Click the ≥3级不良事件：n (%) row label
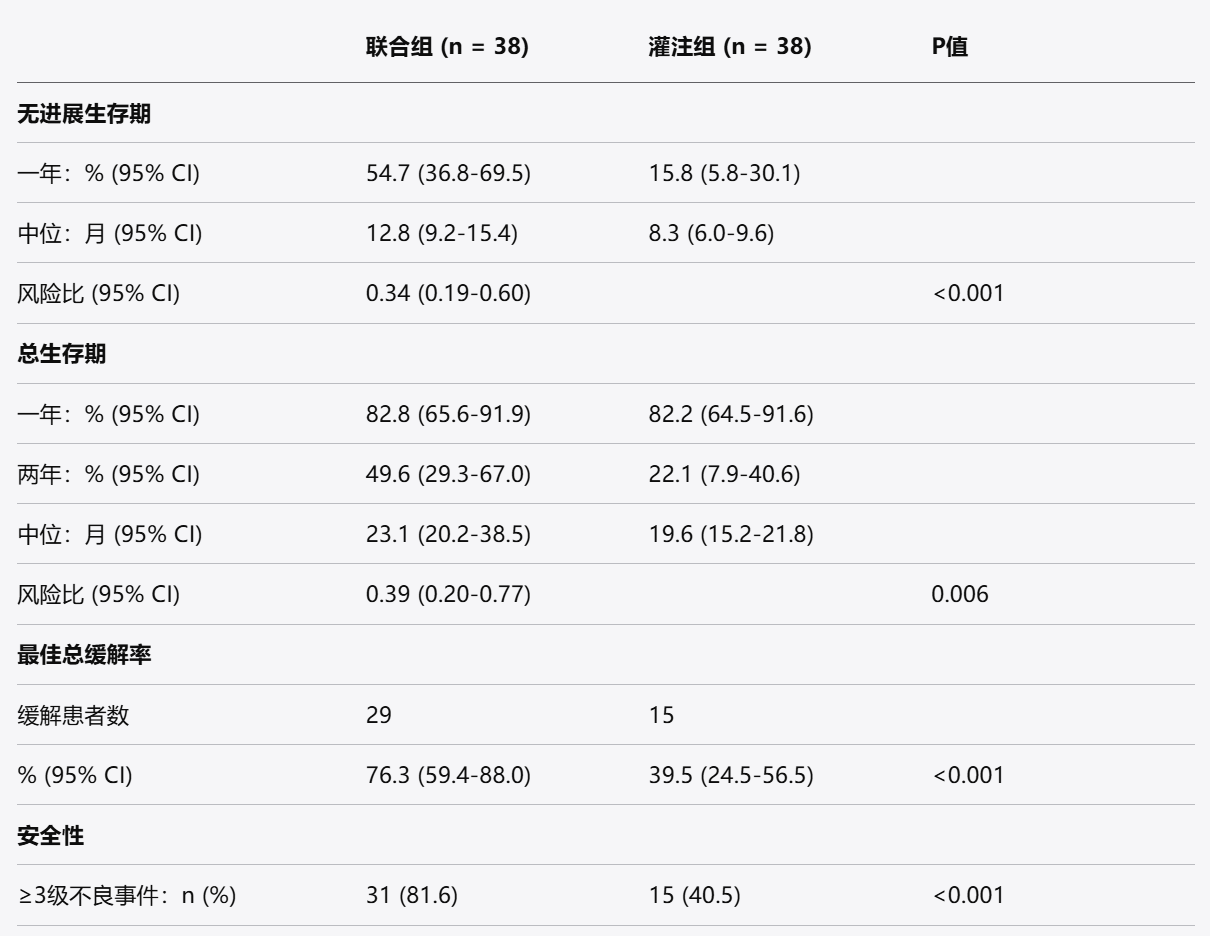This screenshot has height=936, width=1210. [x=127, y=896]
